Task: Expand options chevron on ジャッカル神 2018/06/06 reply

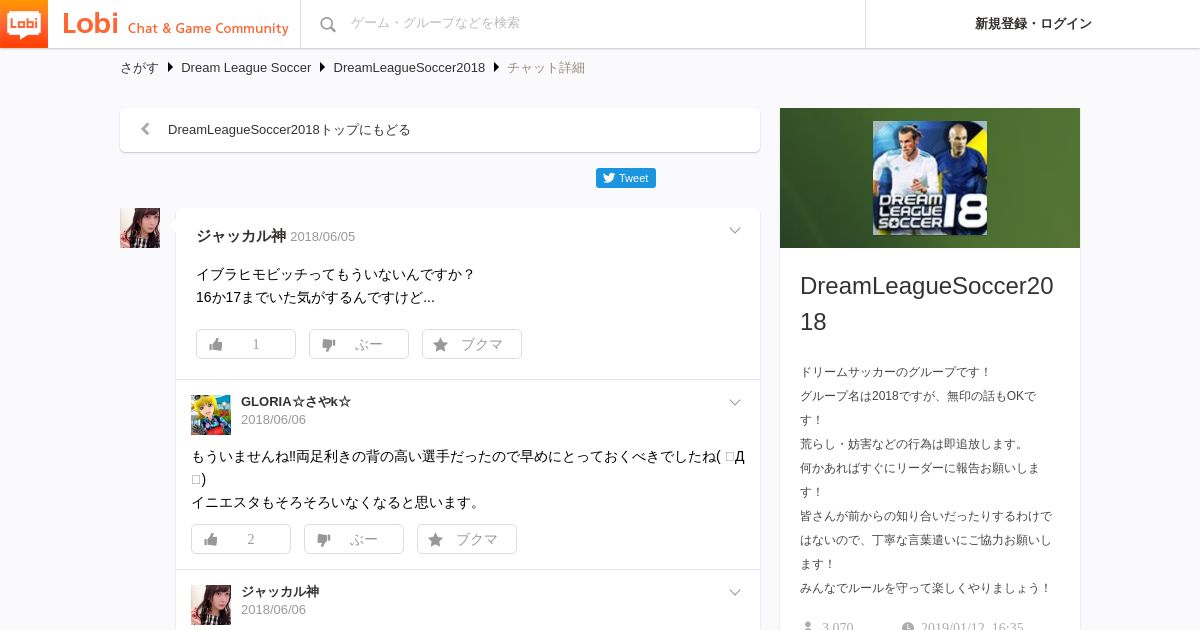Action: pos(735,593)
